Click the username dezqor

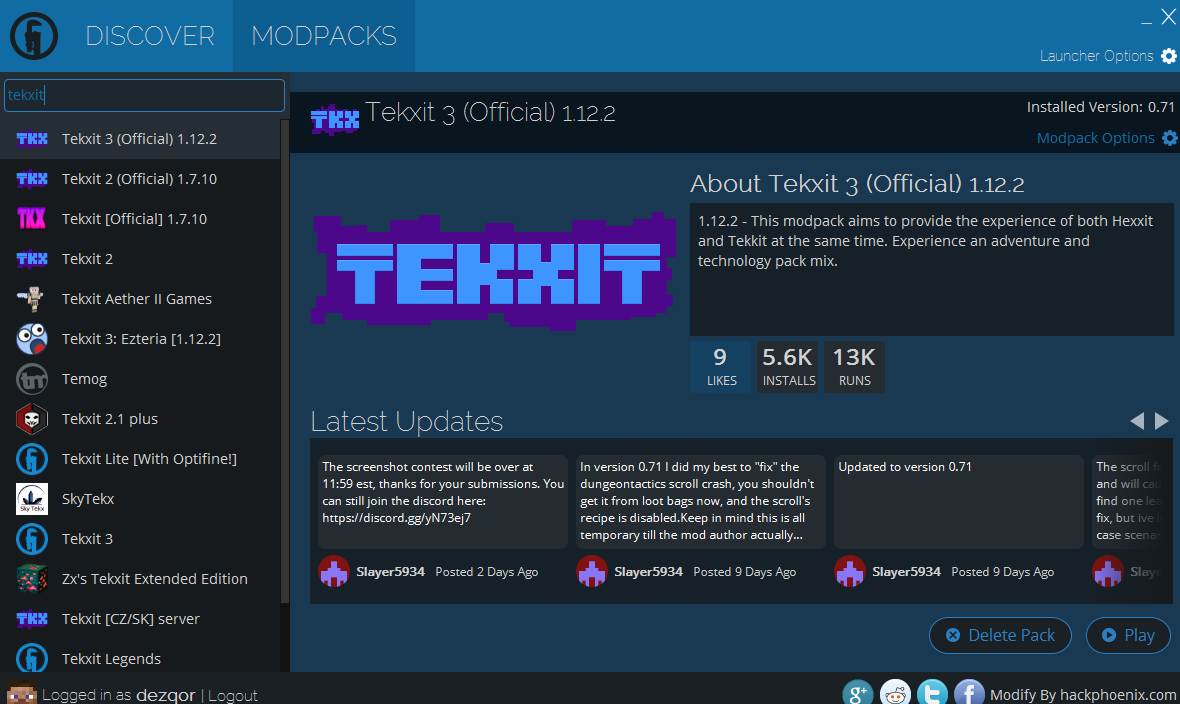click(166, 695)
